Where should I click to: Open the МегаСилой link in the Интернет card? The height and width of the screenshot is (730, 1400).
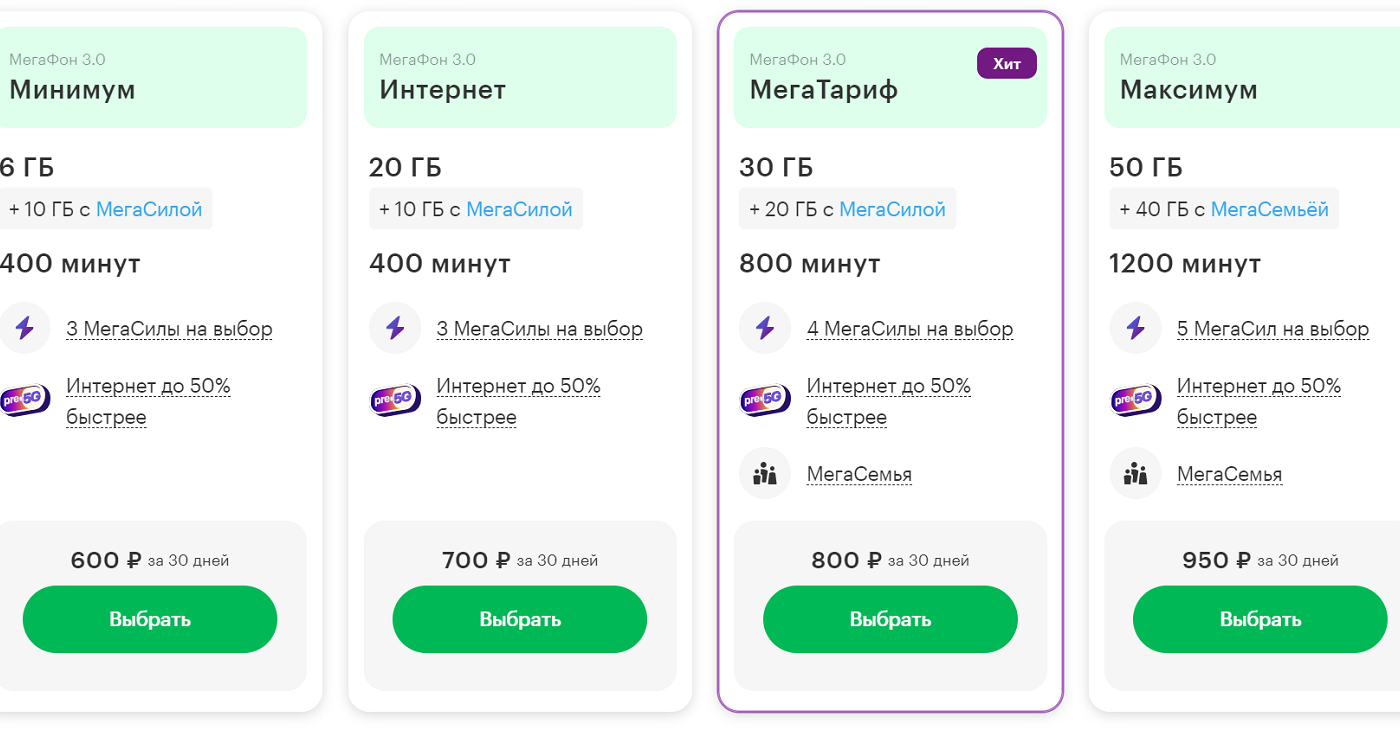coord(519,210)
